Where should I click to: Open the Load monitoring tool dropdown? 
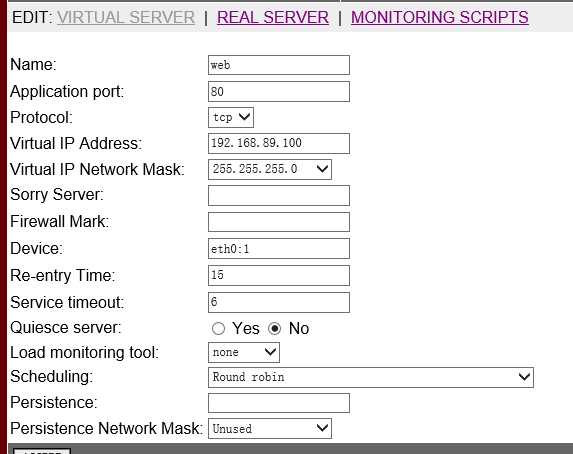244,352
